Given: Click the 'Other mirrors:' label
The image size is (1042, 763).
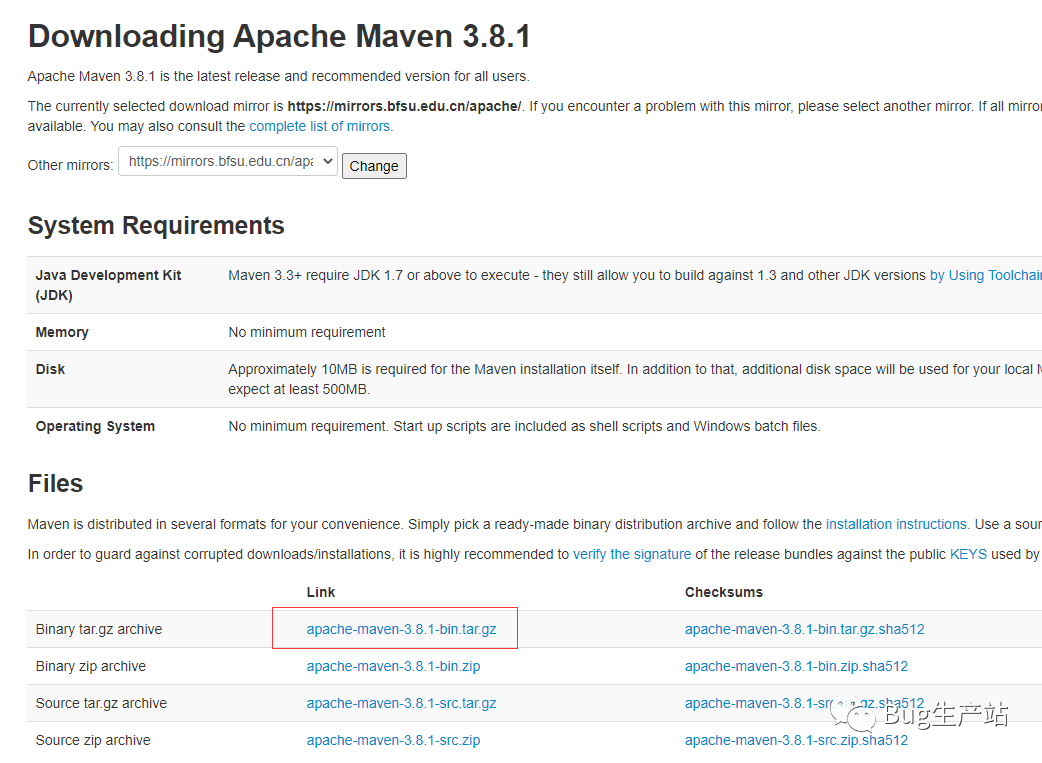Looking at the screenshot, I should pyautogui.click(x=70, y=165).
